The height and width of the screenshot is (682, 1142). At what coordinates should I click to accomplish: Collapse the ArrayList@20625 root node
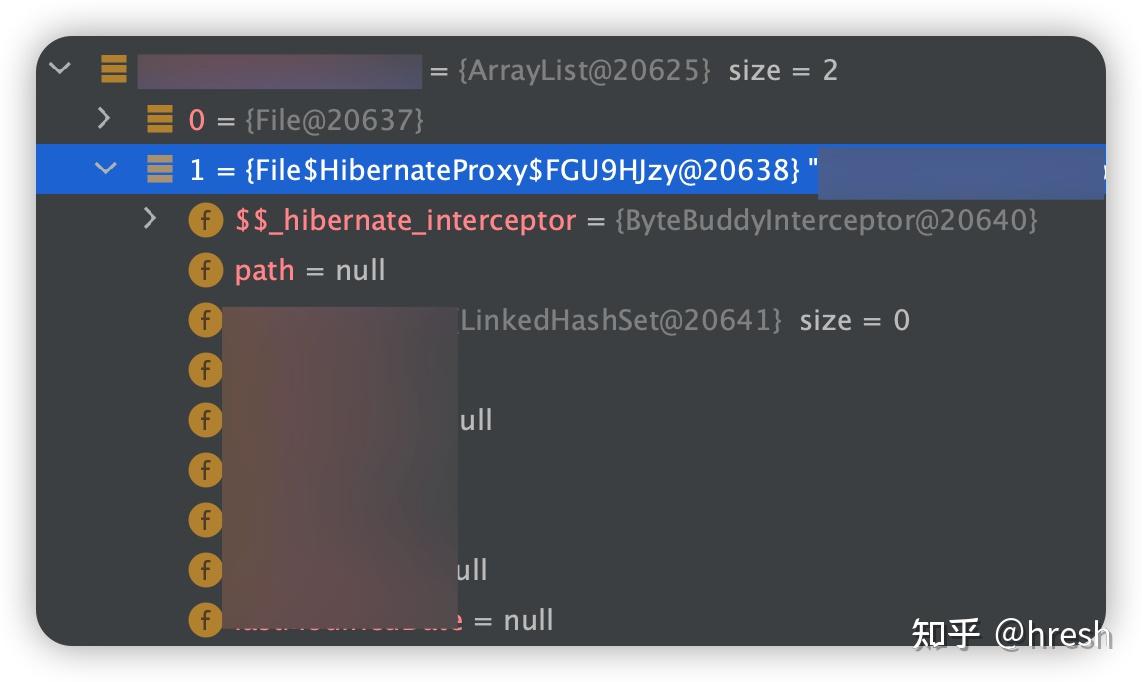pyautogui.click(x=60, y=68)
